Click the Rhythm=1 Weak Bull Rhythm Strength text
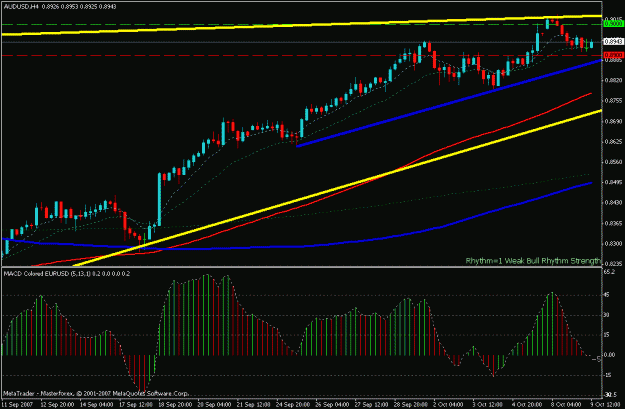 click(533, 261)
